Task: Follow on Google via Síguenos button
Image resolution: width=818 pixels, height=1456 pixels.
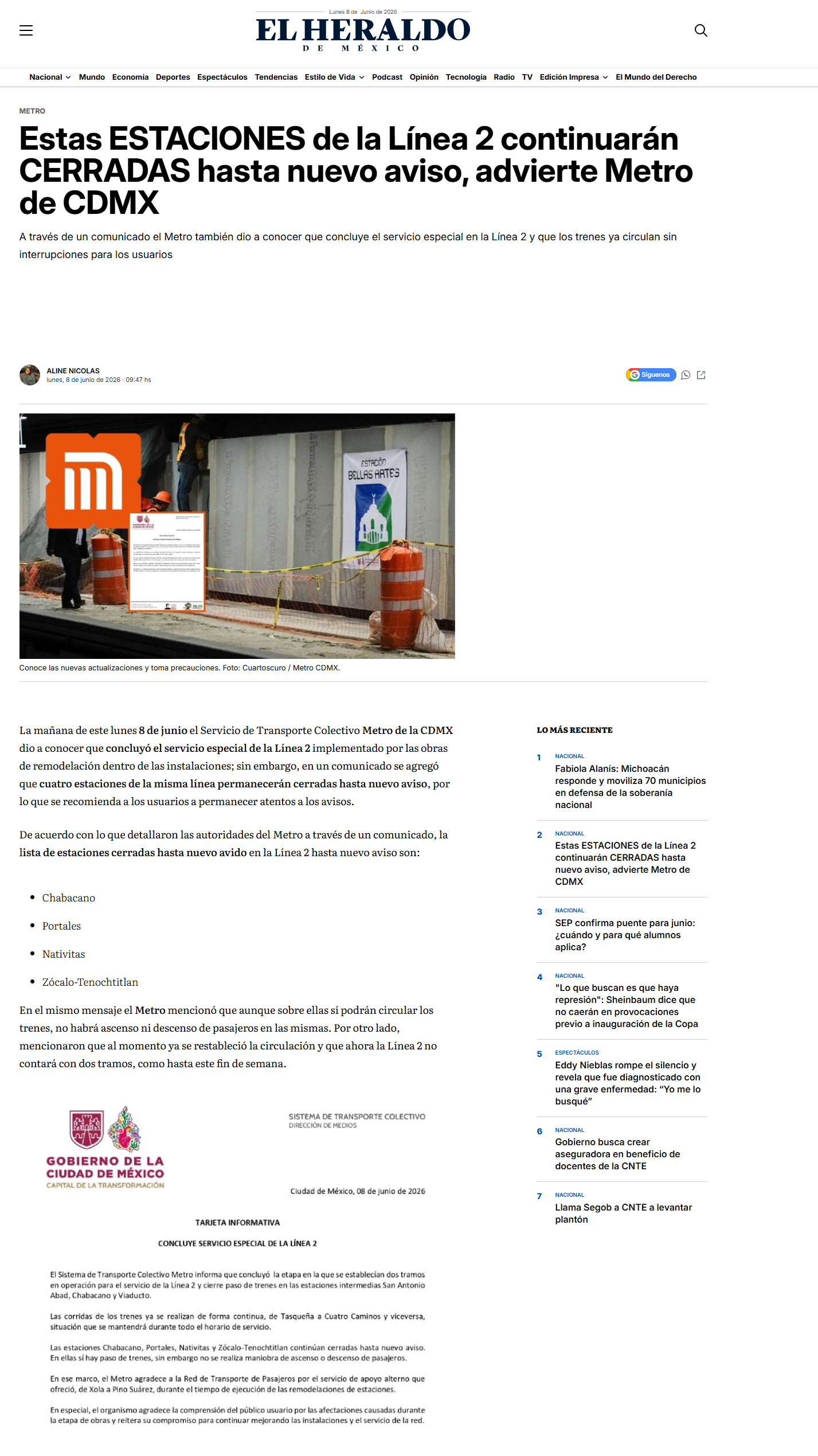Action: point(651,374)
